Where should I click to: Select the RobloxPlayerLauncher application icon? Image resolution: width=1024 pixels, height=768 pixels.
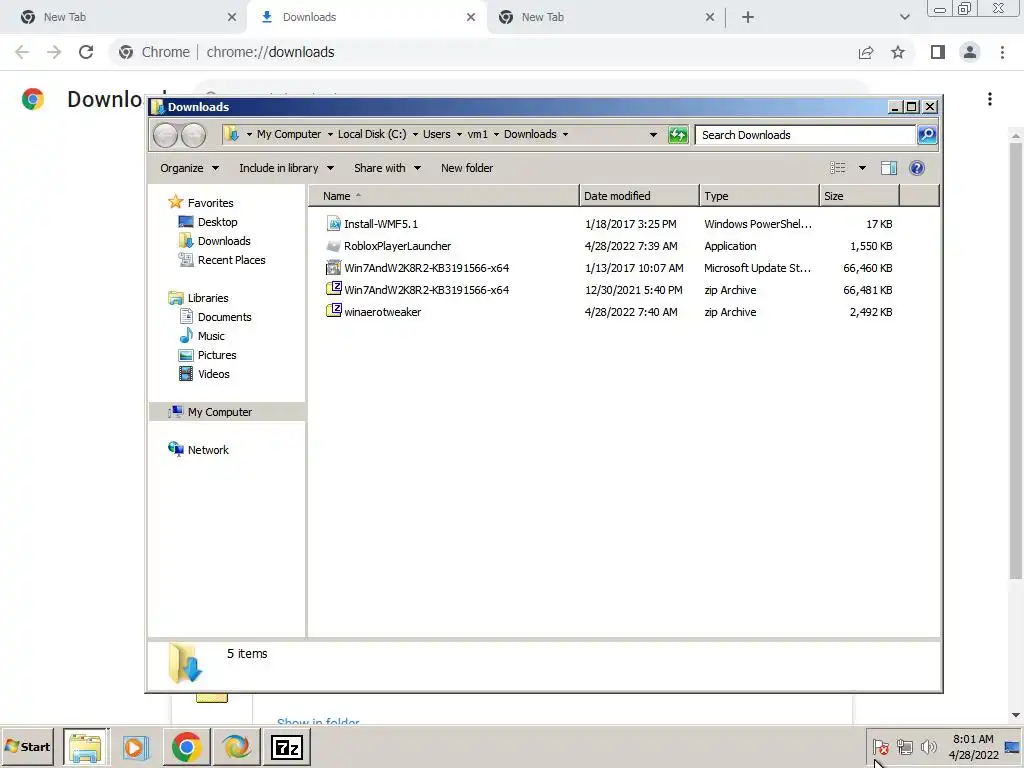pos(334,246)
